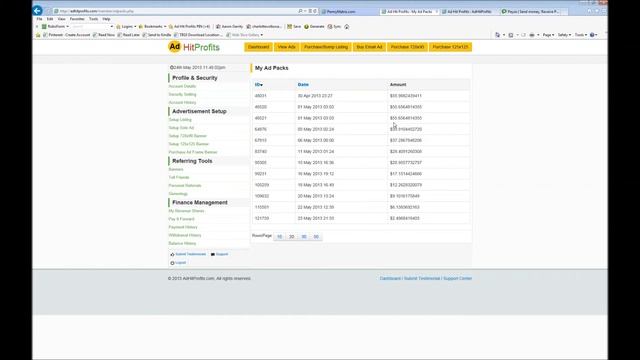
Task: Open Account Details in the sidebar
Action: [x=182, y=86]
